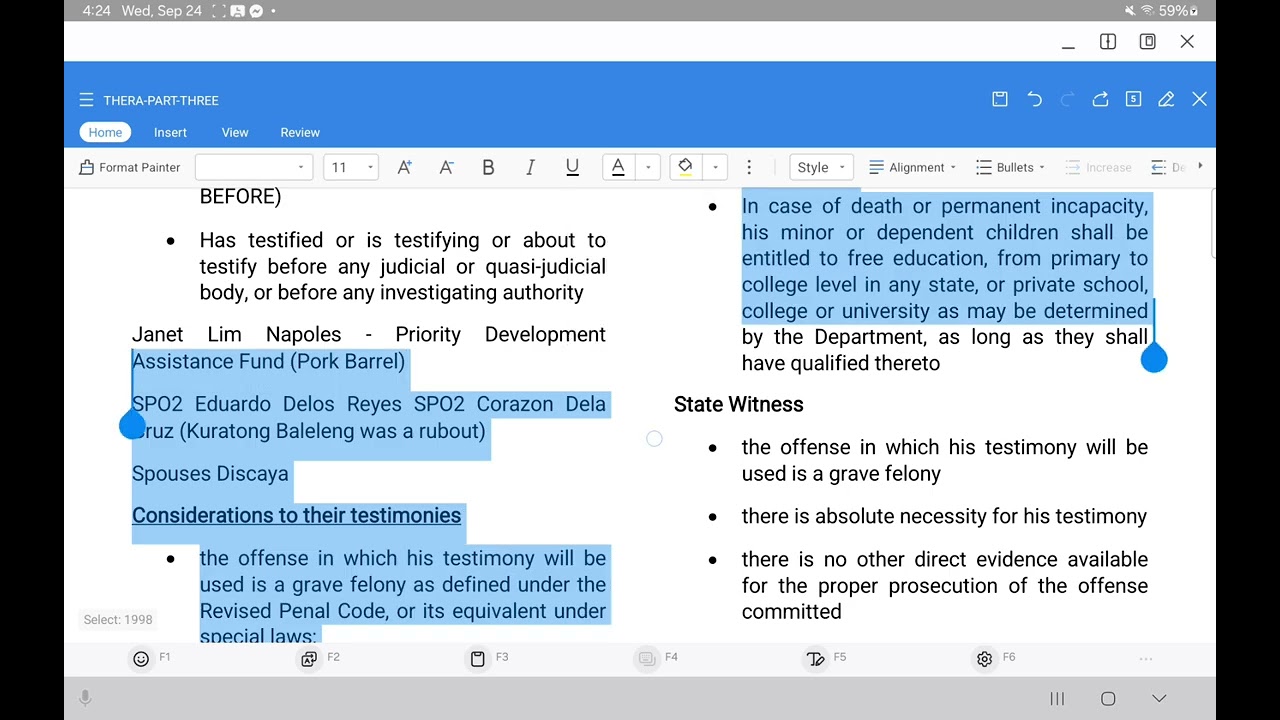Viewport: 1280px width, 720px height.
Task: Apply the yellow highlight color
Action: pos(685,167)
